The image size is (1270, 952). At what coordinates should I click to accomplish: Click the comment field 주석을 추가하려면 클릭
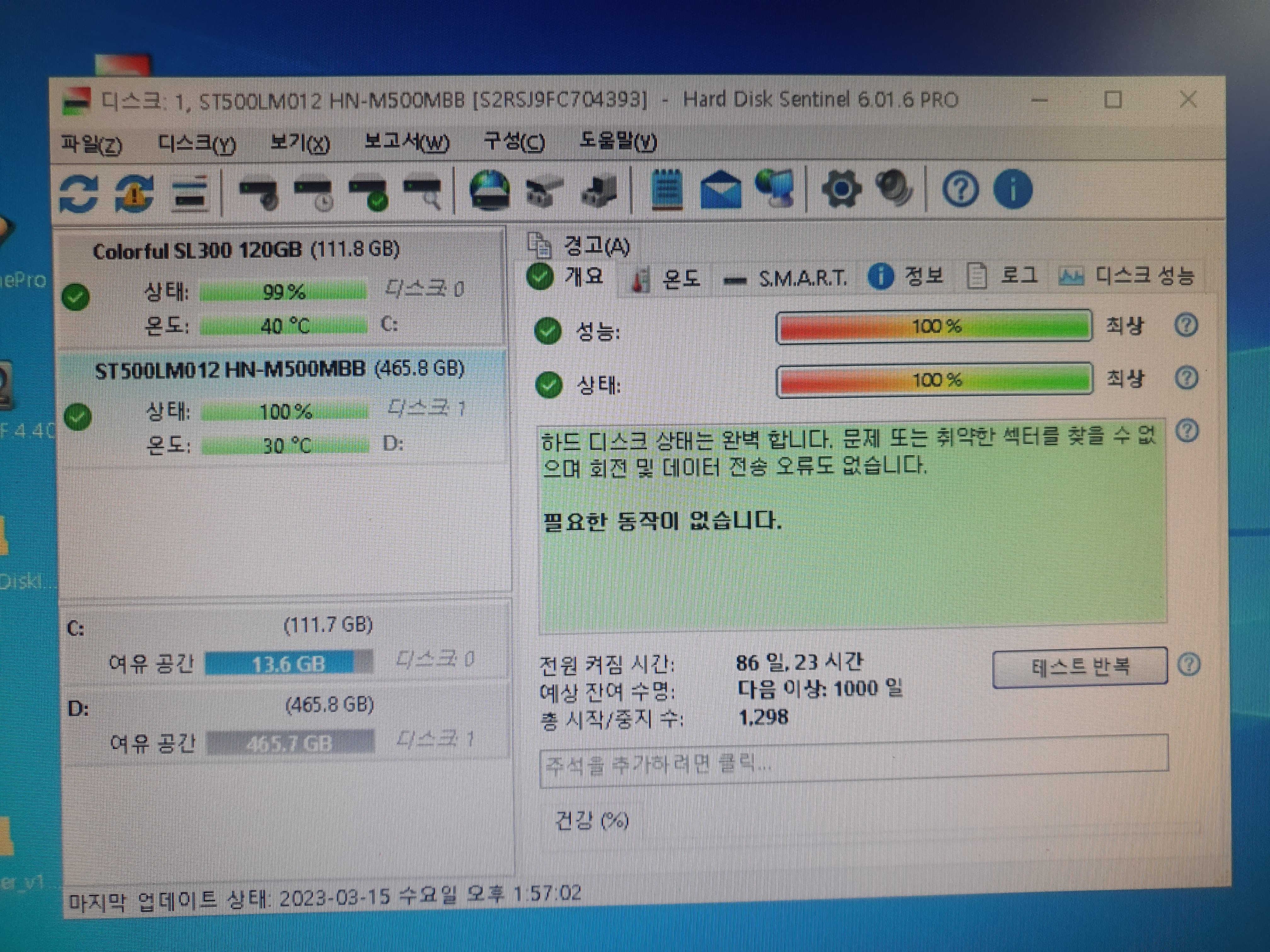coord(854,762)
